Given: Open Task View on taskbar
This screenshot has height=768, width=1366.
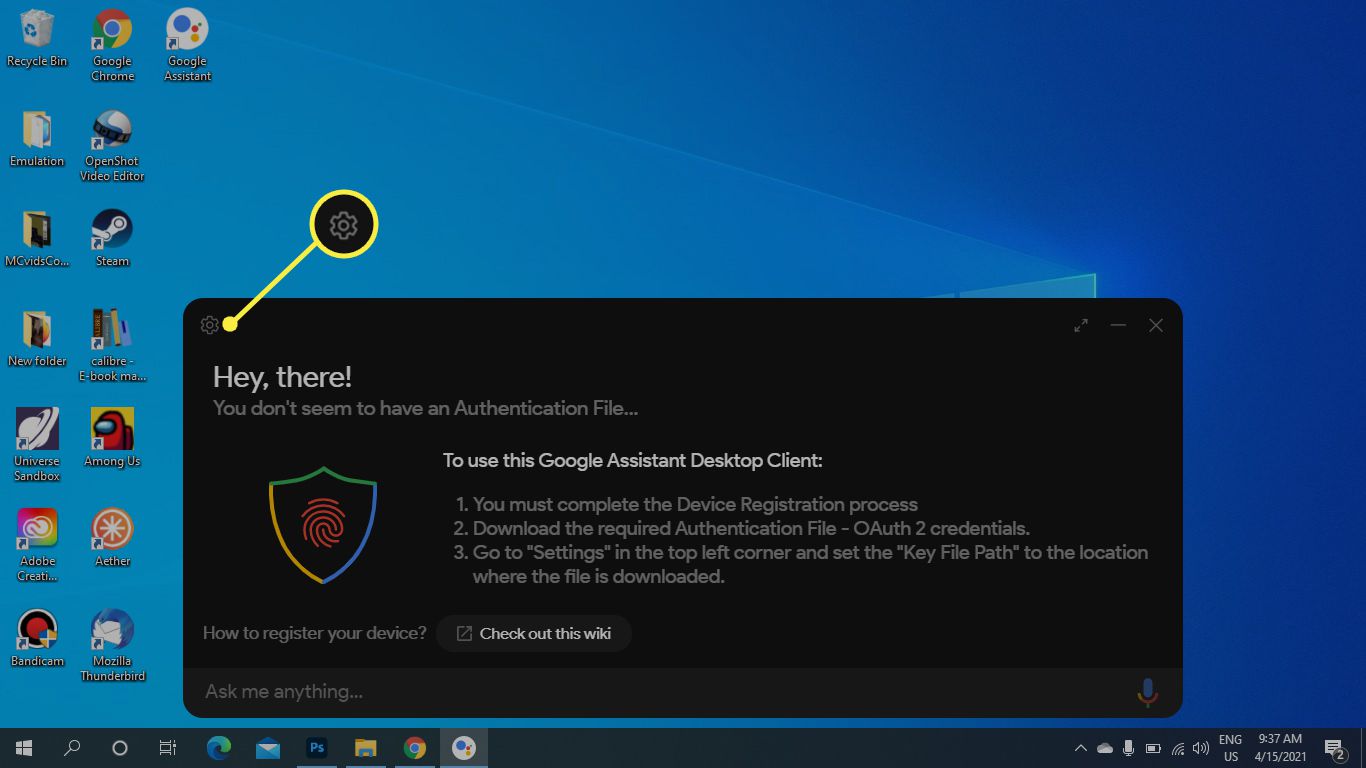Looking at the screenshot, I should 168,748.
